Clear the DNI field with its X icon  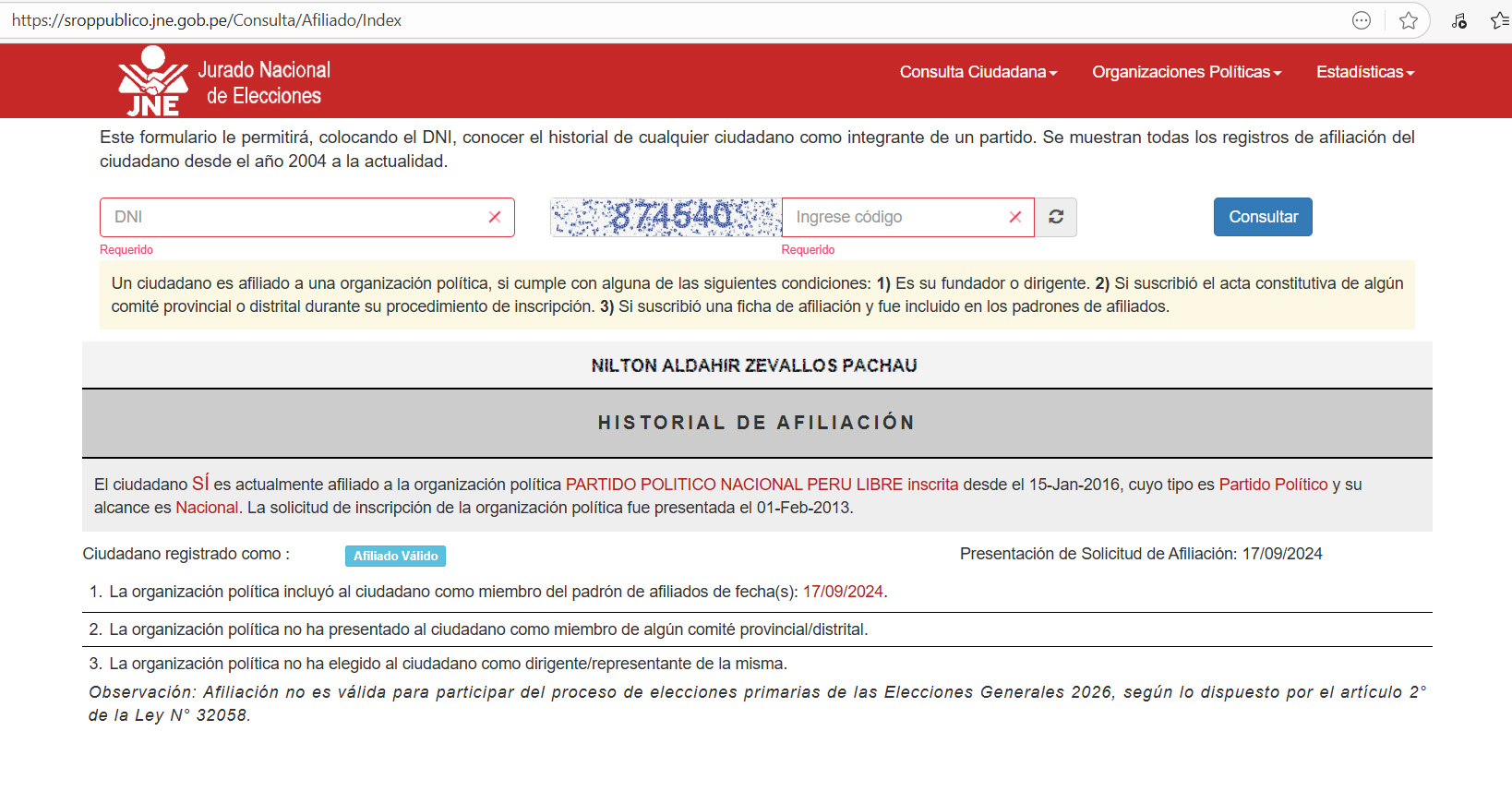point(495,217)
